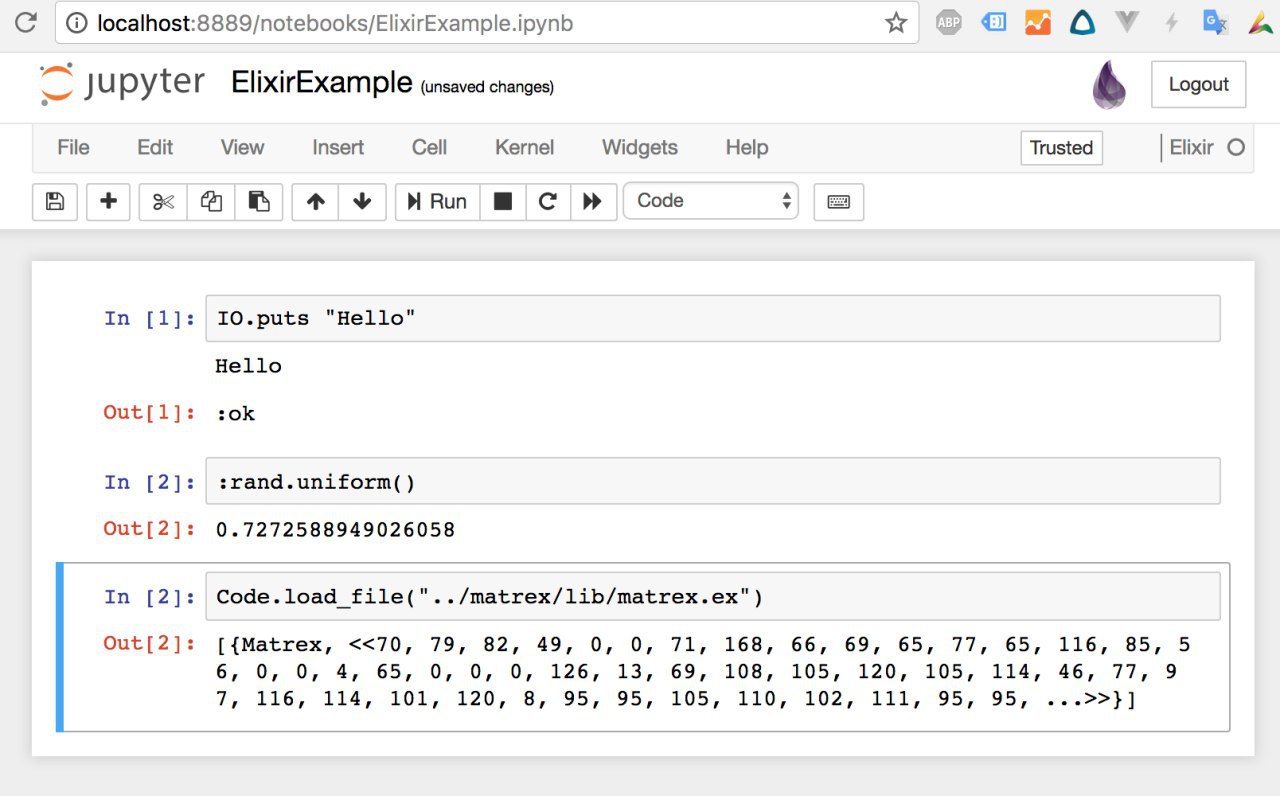Interrupt the kernel with stop icon

[503, 201]
